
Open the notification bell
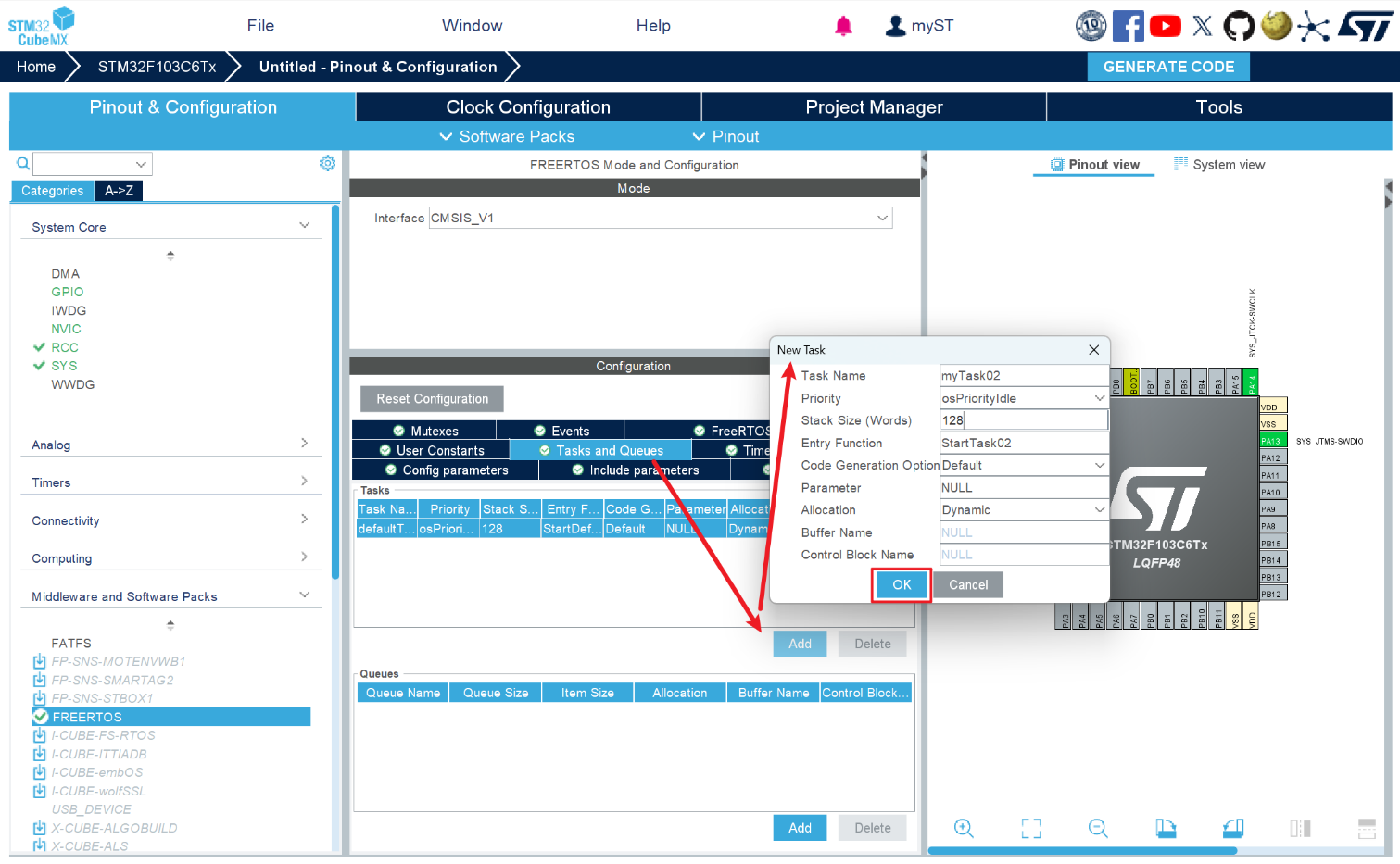pos(843,26)
